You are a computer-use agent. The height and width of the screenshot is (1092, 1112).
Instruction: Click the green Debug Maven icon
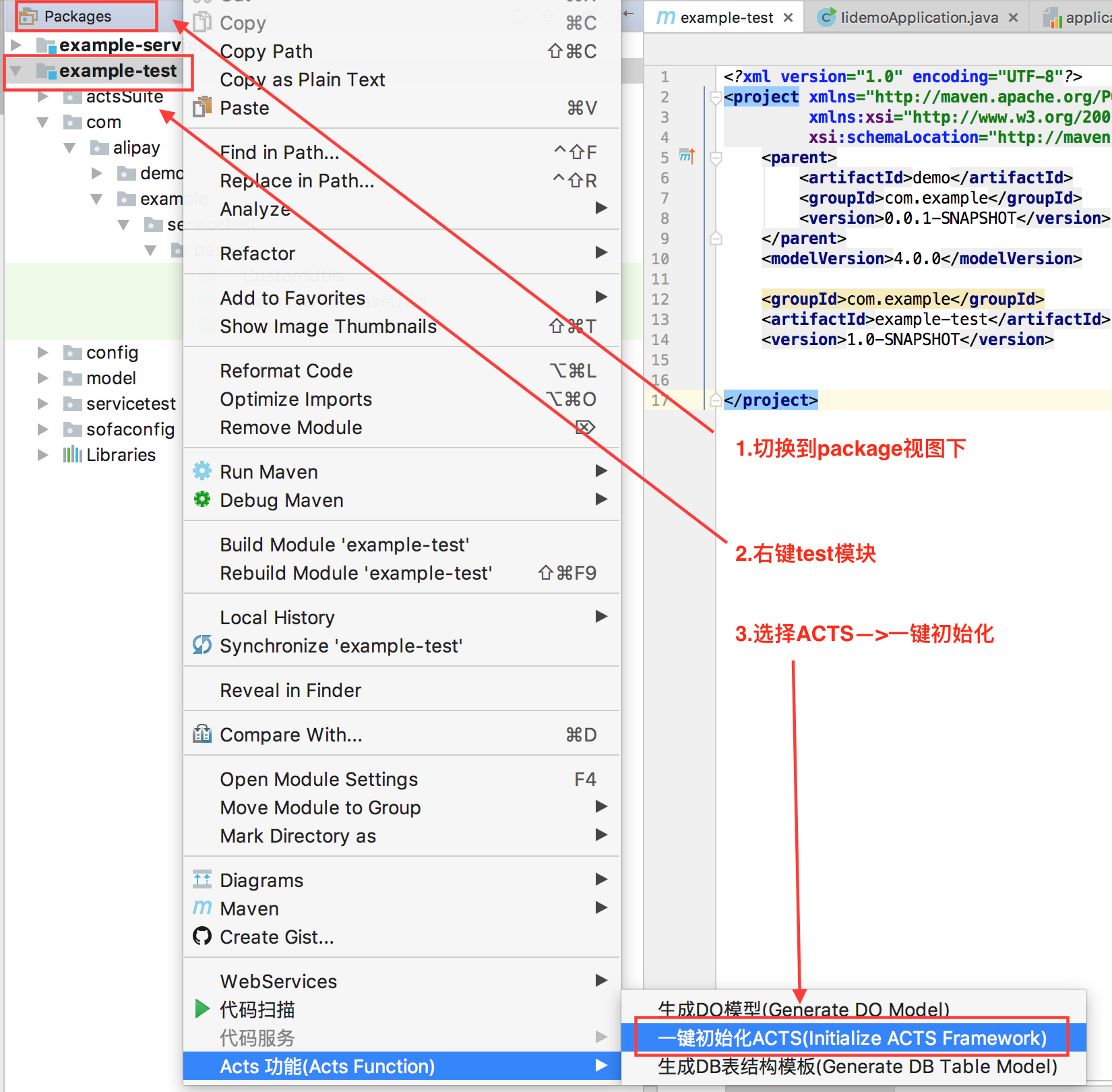pos(202,499)
